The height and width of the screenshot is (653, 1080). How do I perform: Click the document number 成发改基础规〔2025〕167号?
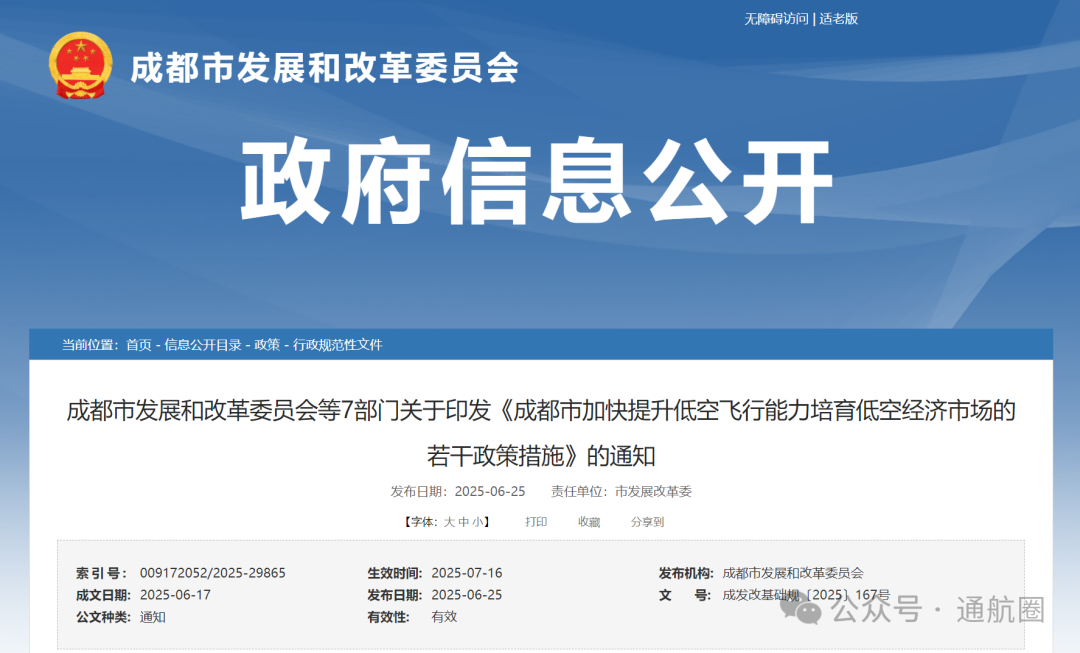[x=807, y=594]
